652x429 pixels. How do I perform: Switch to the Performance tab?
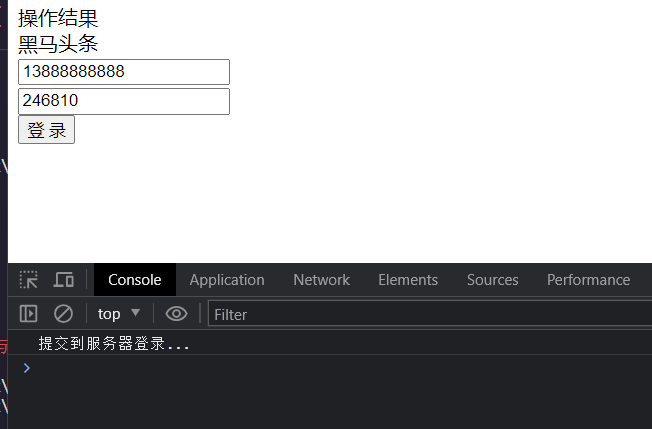point(588,280)
